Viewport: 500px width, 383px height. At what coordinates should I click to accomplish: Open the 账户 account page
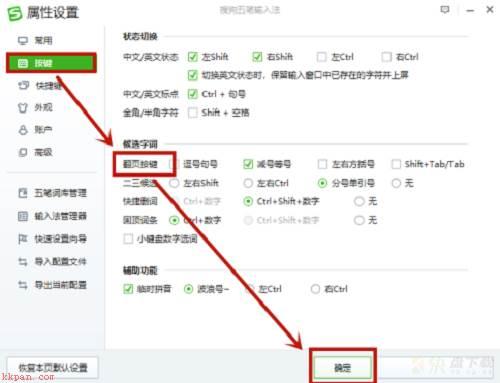(x=35, y=130)
